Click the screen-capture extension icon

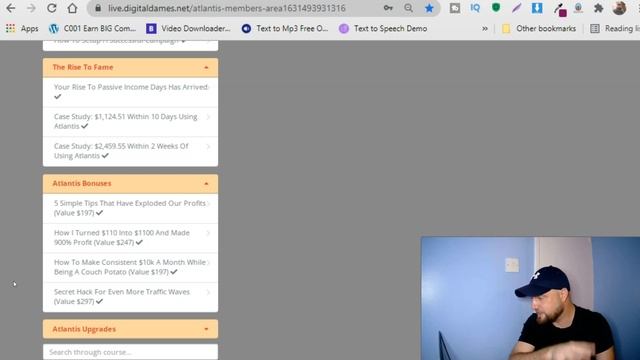(x=455, y=8)
